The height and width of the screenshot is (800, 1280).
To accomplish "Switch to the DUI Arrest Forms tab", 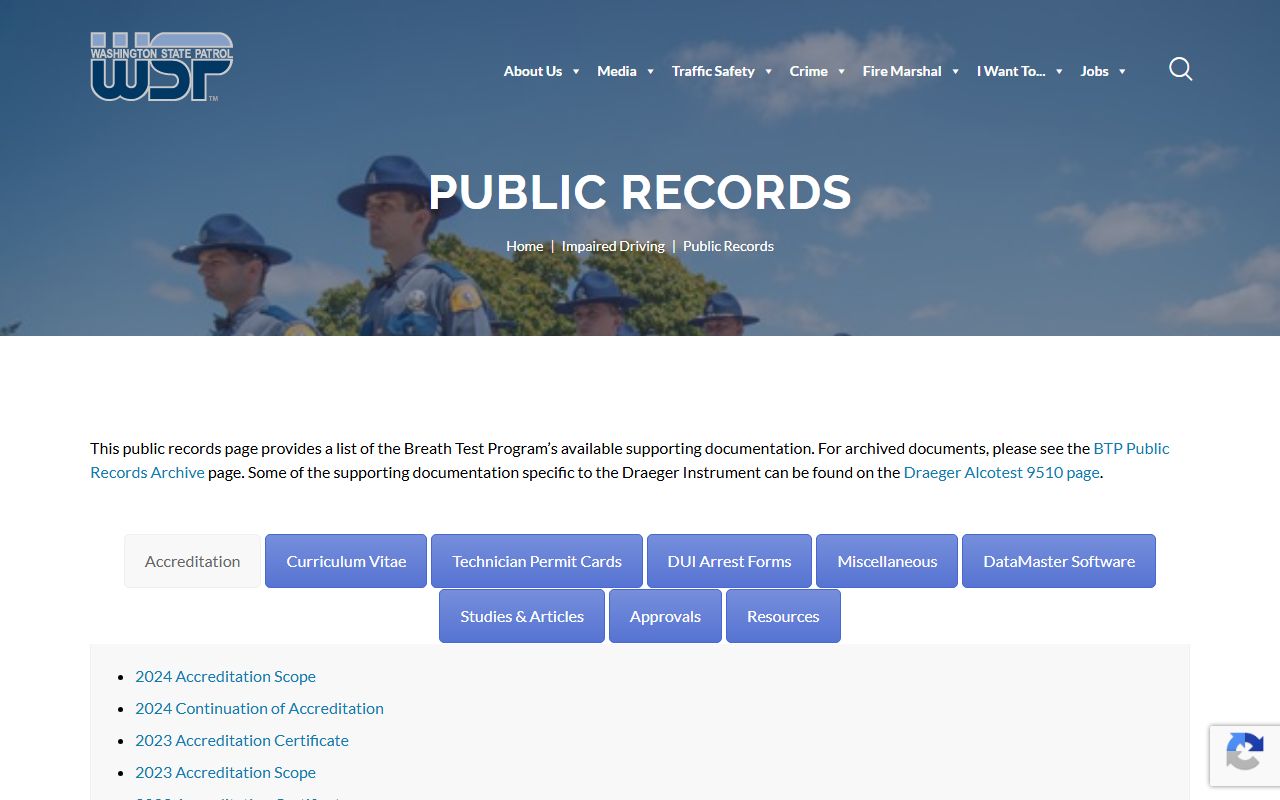I will point(729,561).
